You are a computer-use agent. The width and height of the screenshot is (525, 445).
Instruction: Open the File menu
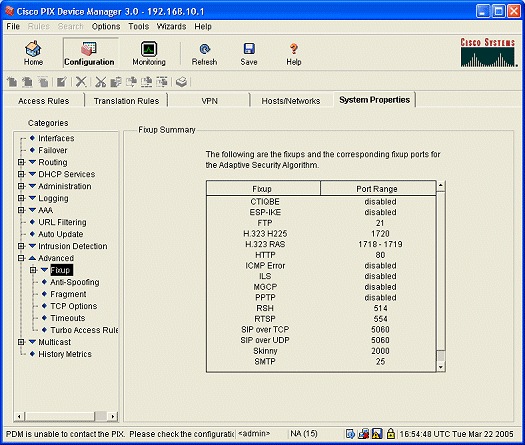[13, 26]
